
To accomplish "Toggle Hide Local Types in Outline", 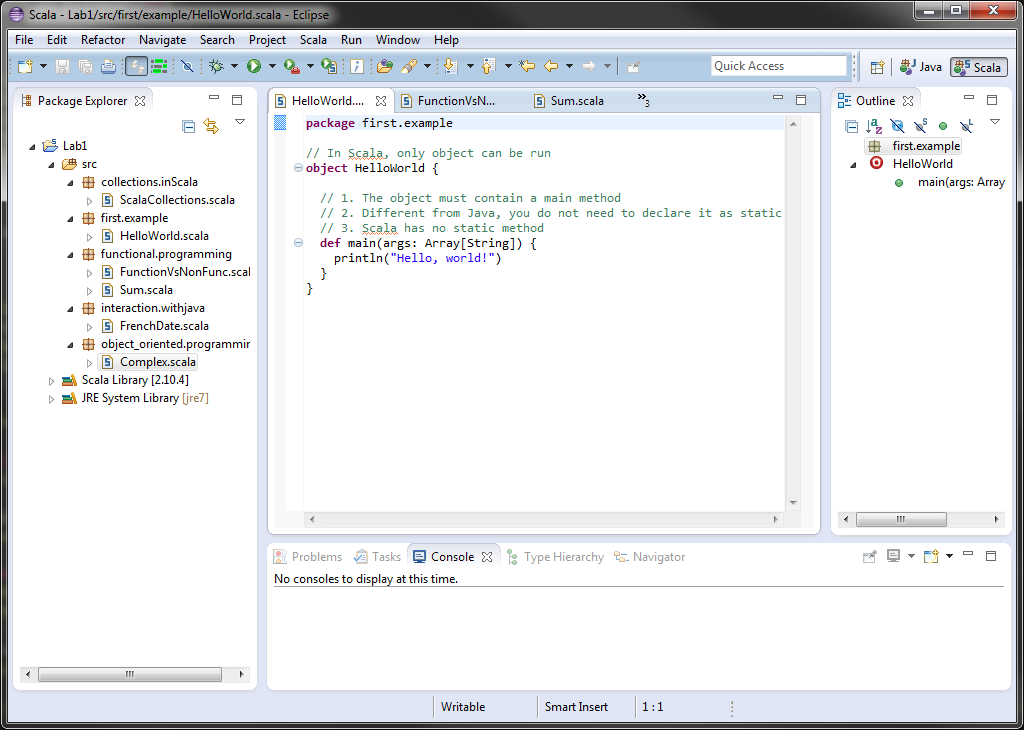I will pos(967,126).
